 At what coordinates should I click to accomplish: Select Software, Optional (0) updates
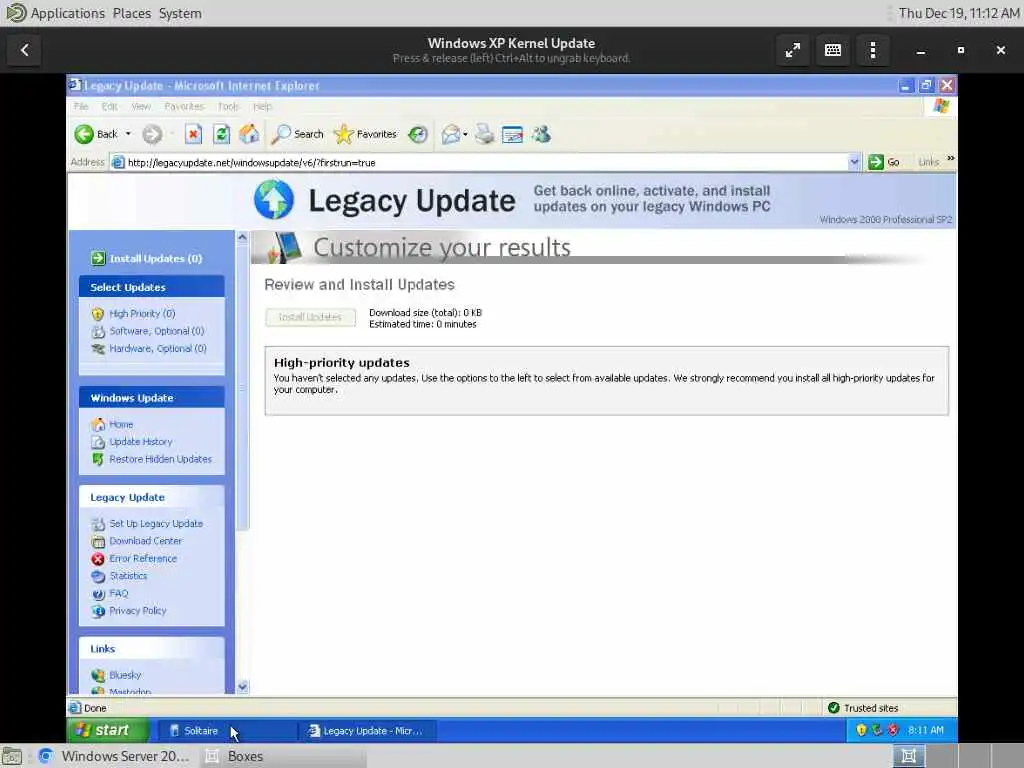(157, 331)
